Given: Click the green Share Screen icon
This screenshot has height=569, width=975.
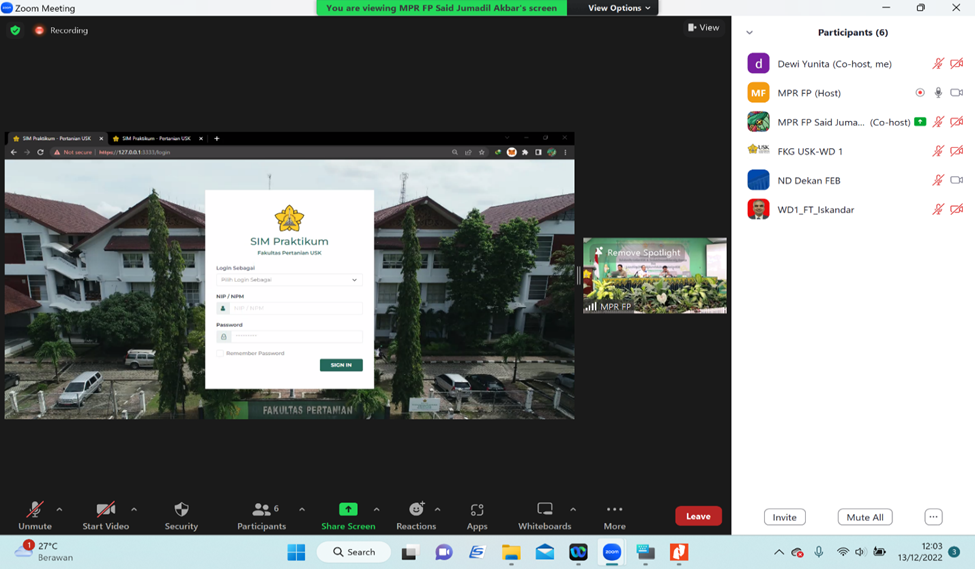Looking at the screenshot, I should (x=348, y=509).
